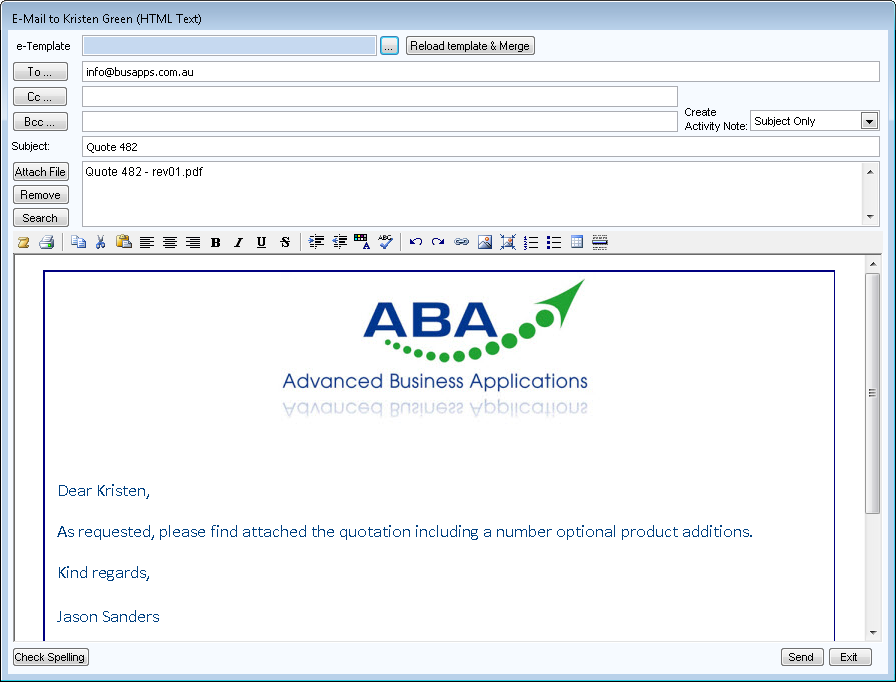Click the Paste clipboard icon
The image size is (896, 682).
[123, 242]
